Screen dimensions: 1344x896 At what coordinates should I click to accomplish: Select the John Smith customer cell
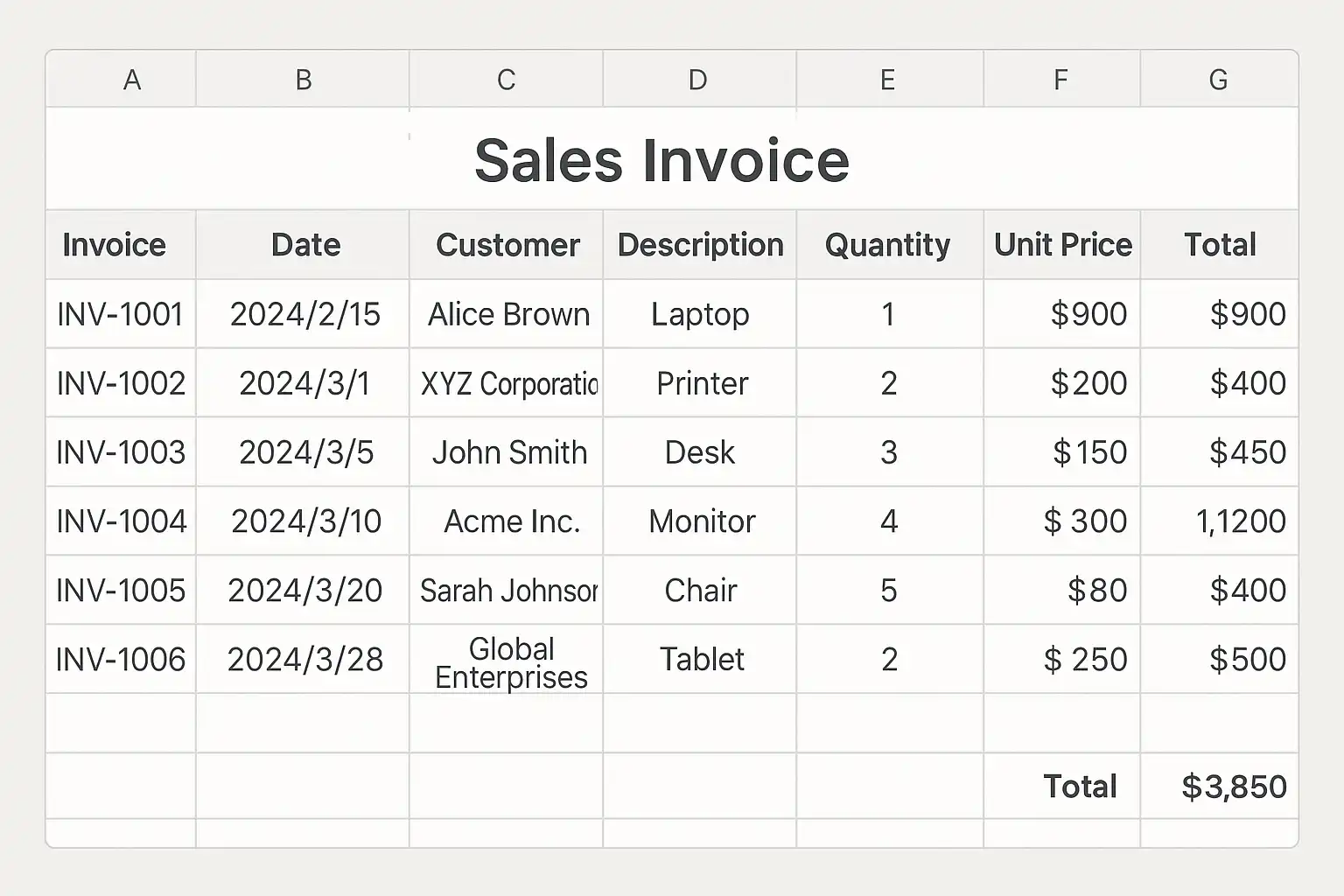(509, 452)
